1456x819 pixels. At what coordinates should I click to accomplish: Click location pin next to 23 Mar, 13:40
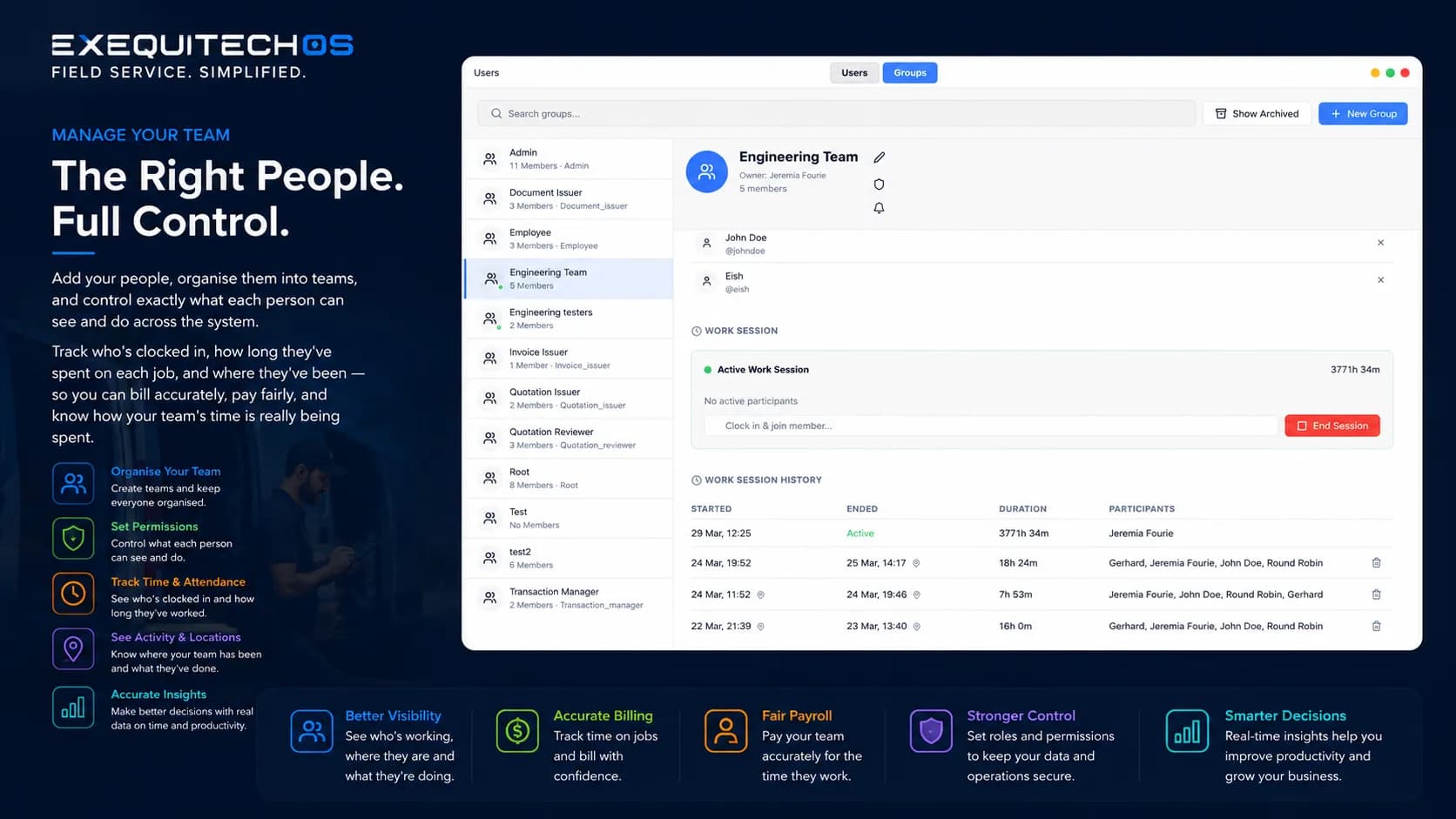click(x=916, y=626)
